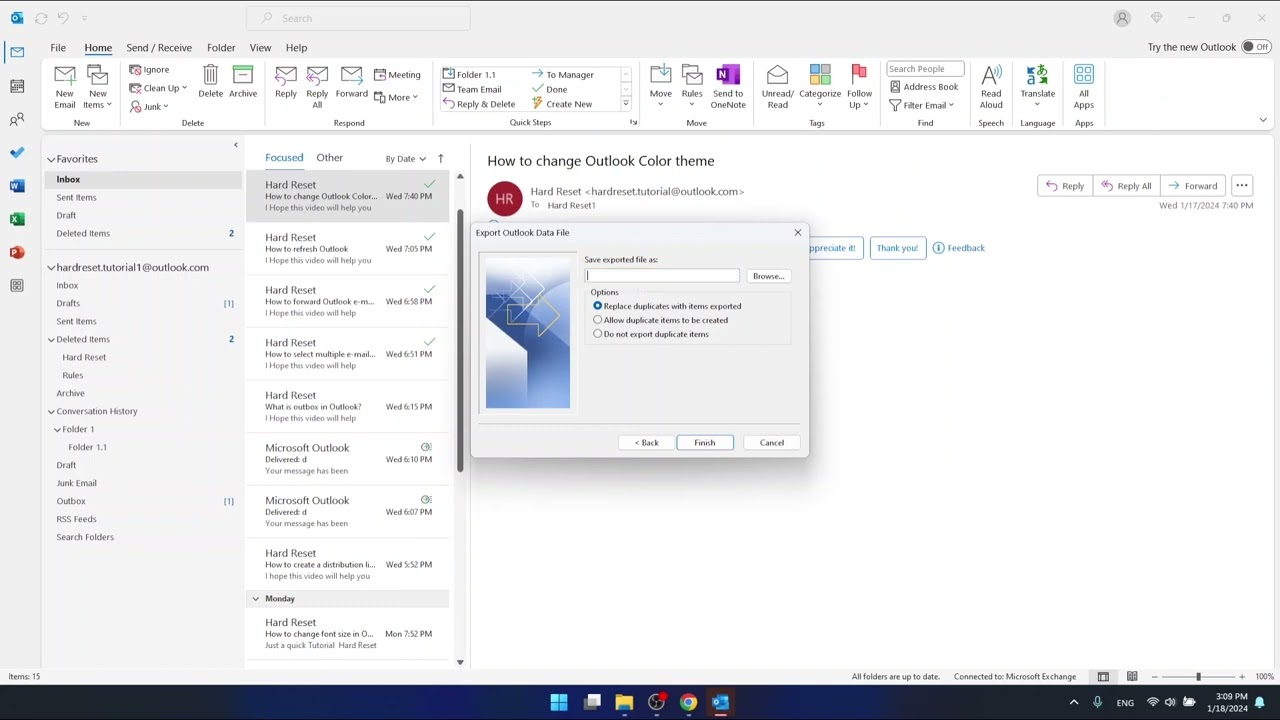Collapse the Monday message group

[x=255, y=599]
